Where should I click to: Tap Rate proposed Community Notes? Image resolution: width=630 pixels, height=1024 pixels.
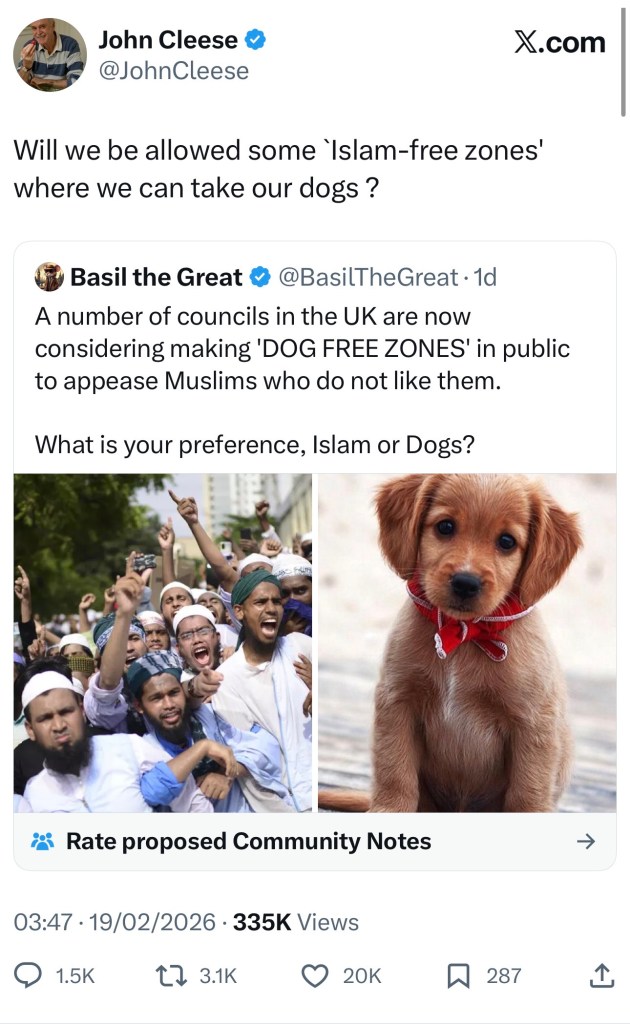249,841
